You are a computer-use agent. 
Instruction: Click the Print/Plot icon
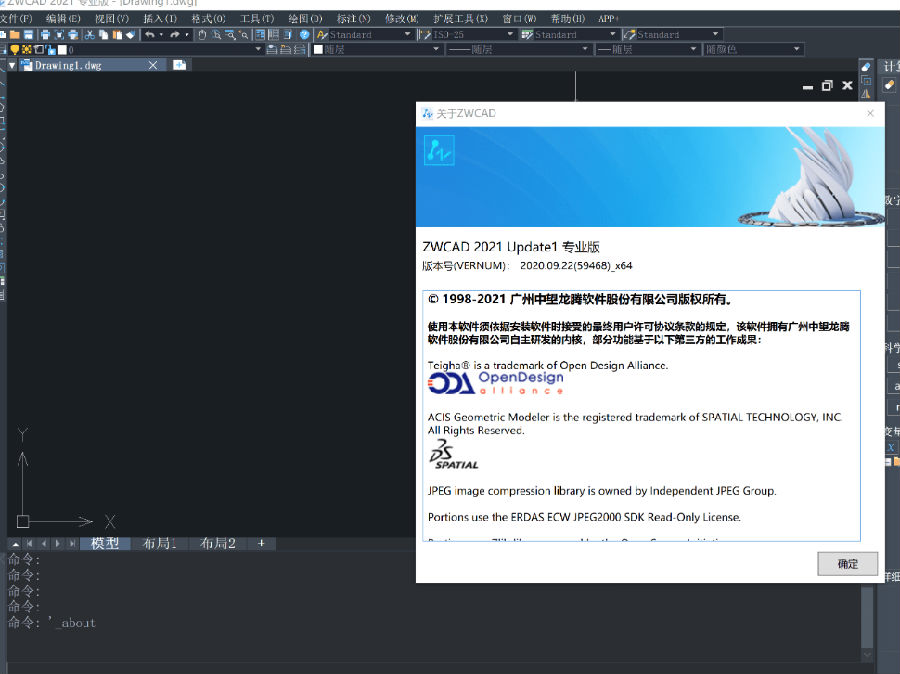[x=45, y=33]
